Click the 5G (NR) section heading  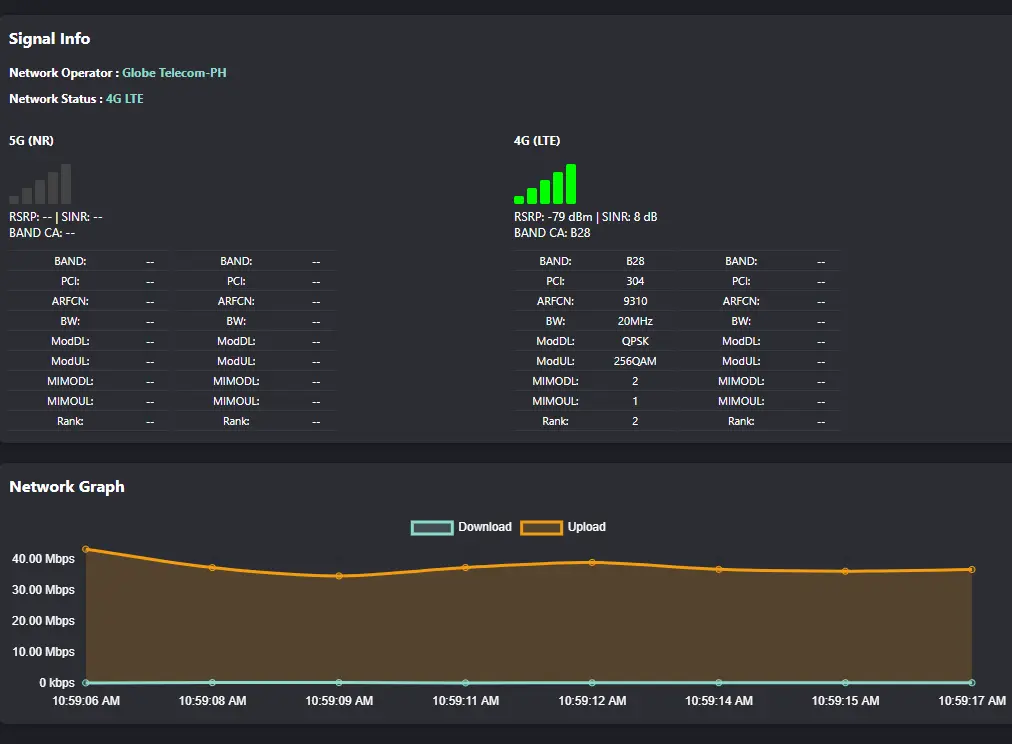click(x=32, y=141)
